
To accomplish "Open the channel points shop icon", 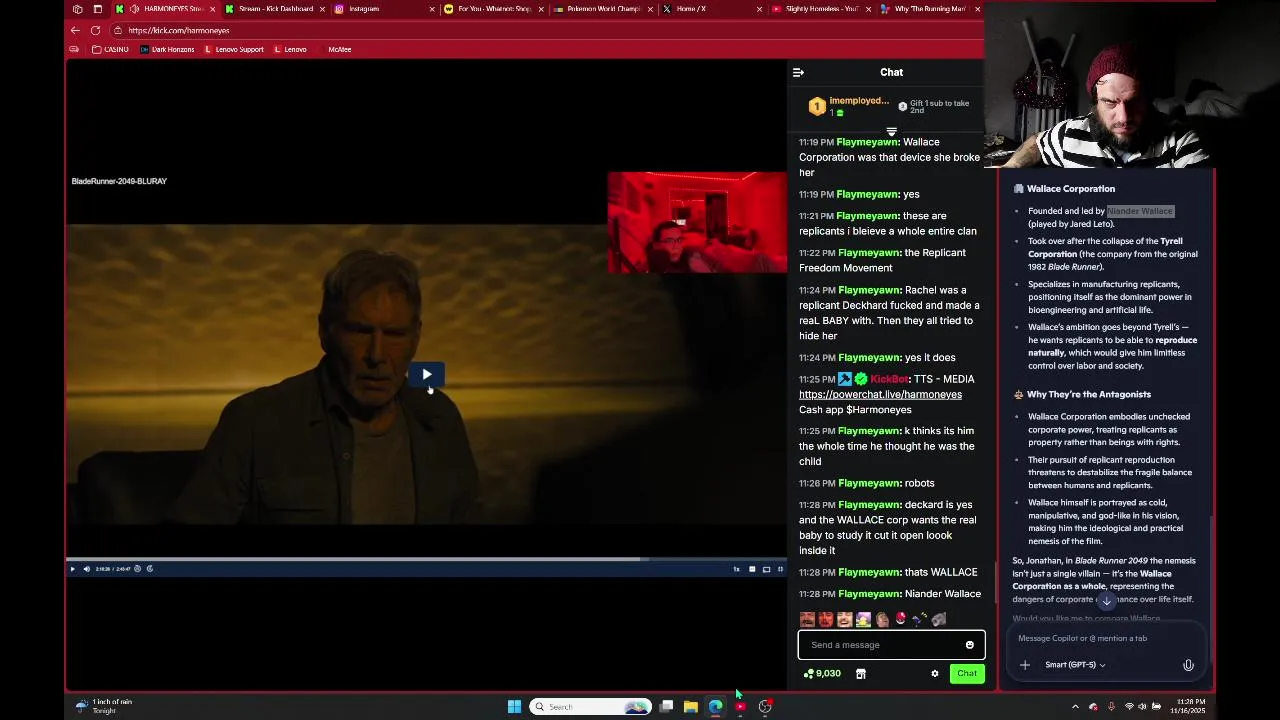I will pyautogui.click(x=860, y=673).
